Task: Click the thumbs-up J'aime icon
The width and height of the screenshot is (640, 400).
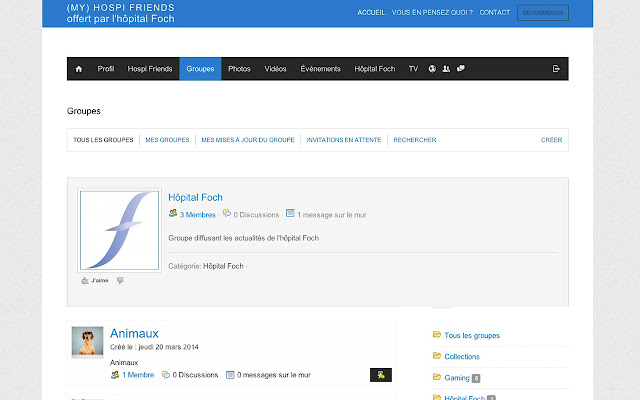Action: 85,280
